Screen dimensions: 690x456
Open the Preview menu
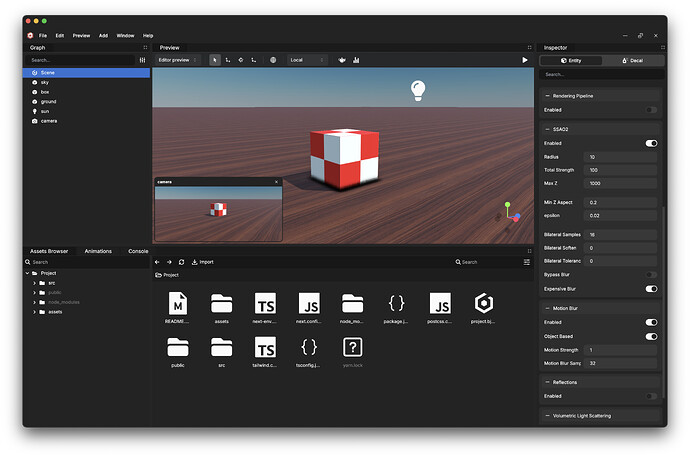[81, 35]
